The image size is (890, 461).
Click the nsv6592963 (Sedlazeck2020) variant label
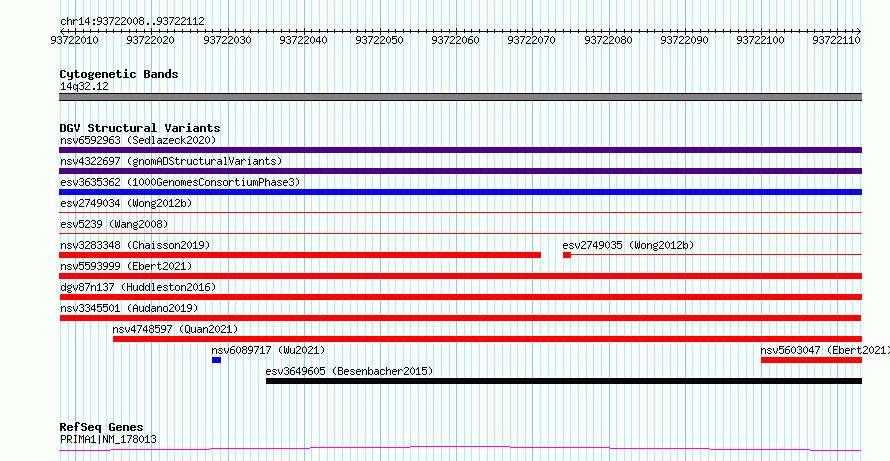tap(138, 140)
